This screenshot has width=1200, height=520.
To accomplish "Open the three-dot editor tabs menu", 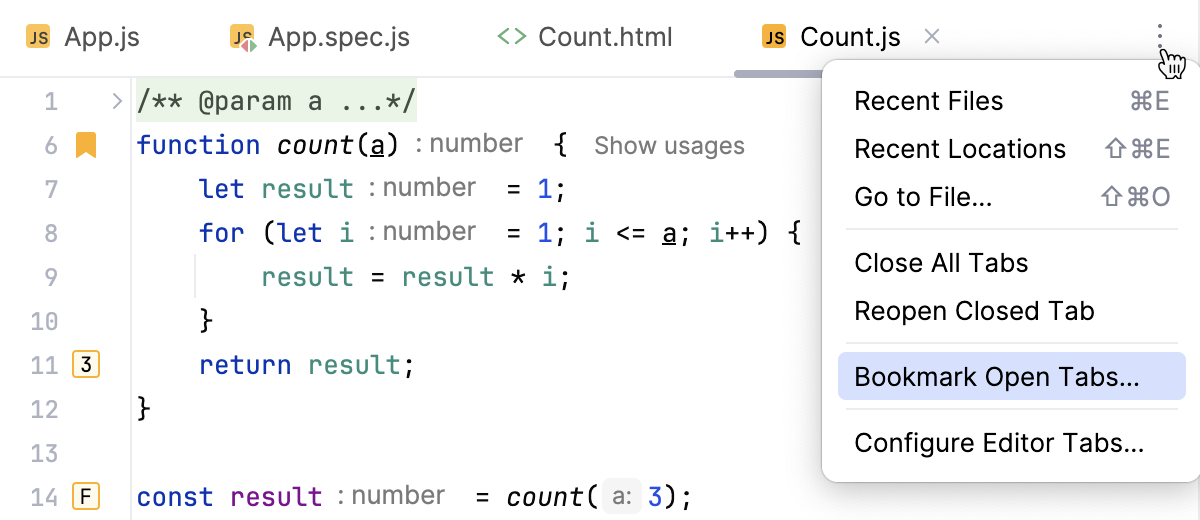I will pyautogui.click(x=1160, y=38).
